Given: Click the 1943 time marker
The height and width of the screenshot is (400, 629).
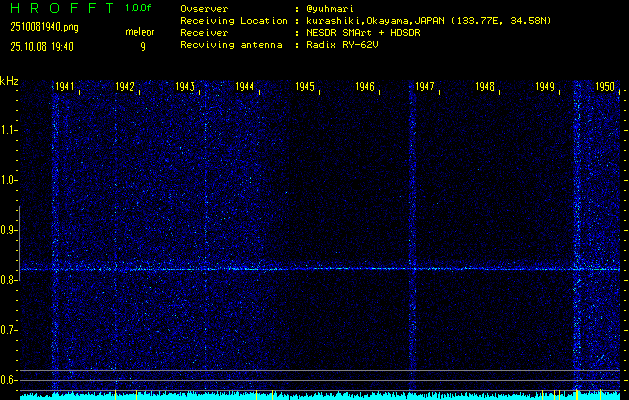Looking at the screenshot, I should [185, 87].
